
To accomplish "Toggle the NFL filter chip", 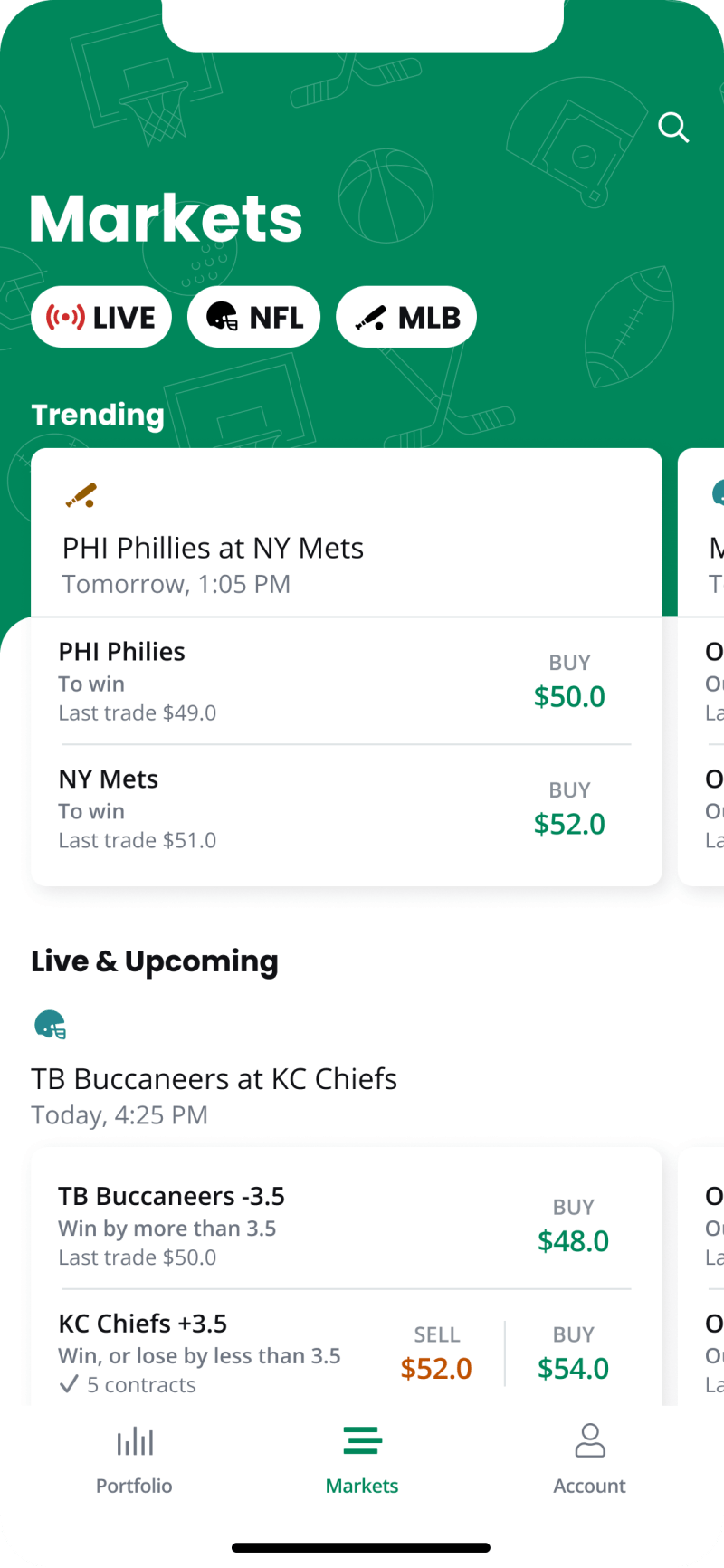I will point(254,317).
